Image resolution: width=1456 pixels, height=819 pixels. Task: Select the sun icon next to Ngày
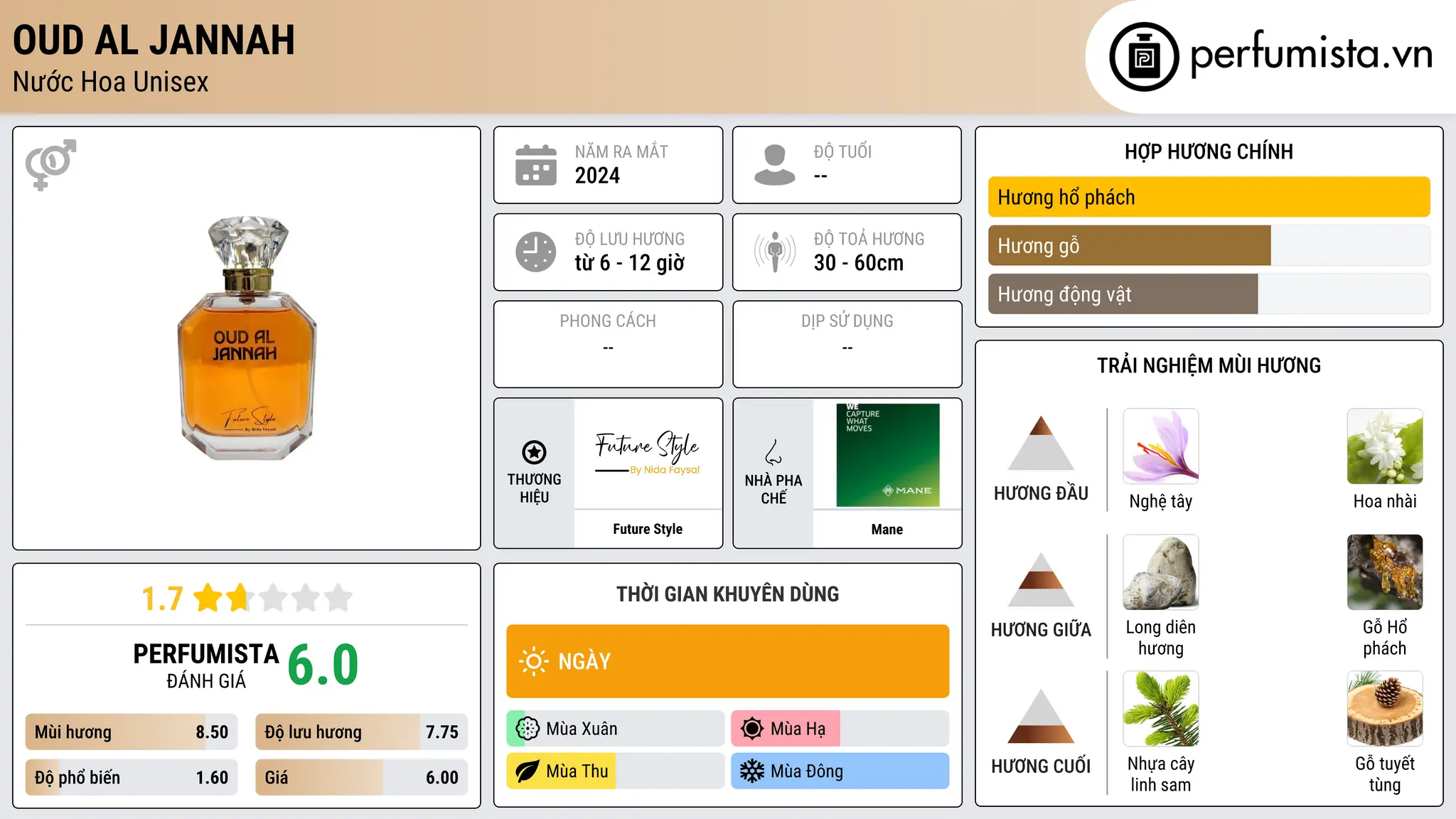tap(533, 661)
